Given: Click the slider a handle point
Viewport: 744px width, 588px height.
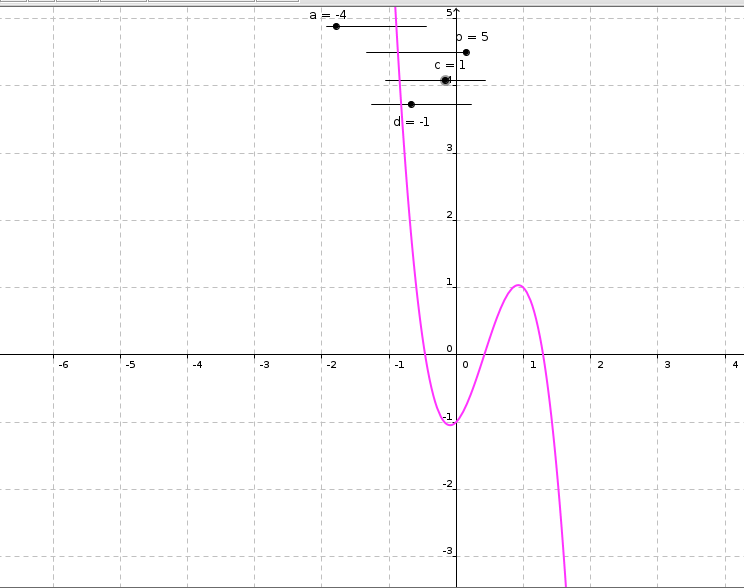Looking at the screenshot, I should [336, 26].
